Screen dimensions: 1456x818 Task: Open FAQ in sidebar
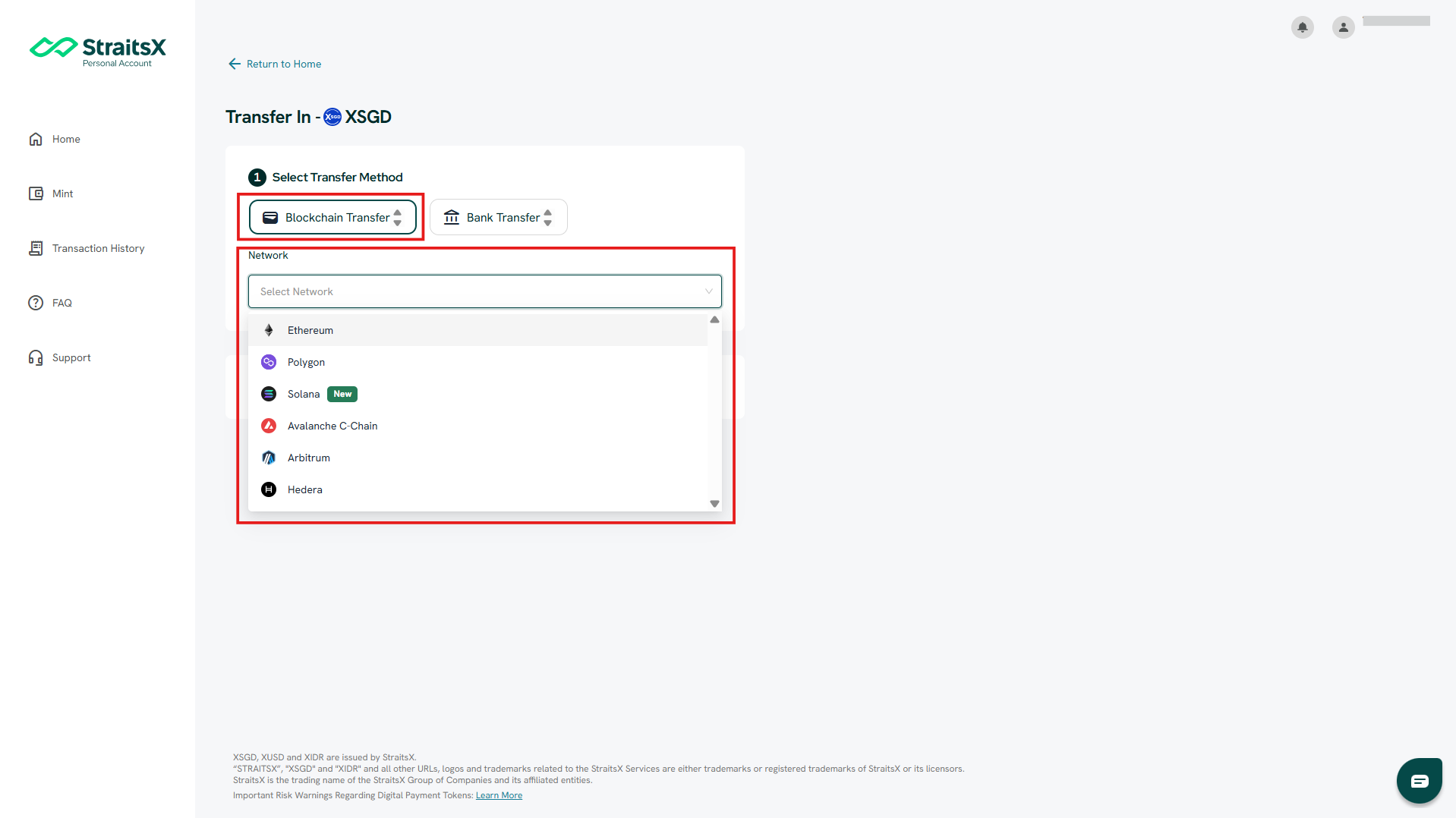61,303
